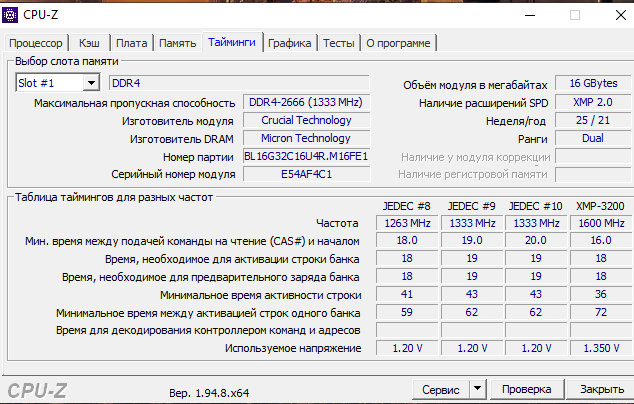The width and height of the screenshot is (634, 404).
Task: Click the Частота row label
Action: [x=337, y=223]
